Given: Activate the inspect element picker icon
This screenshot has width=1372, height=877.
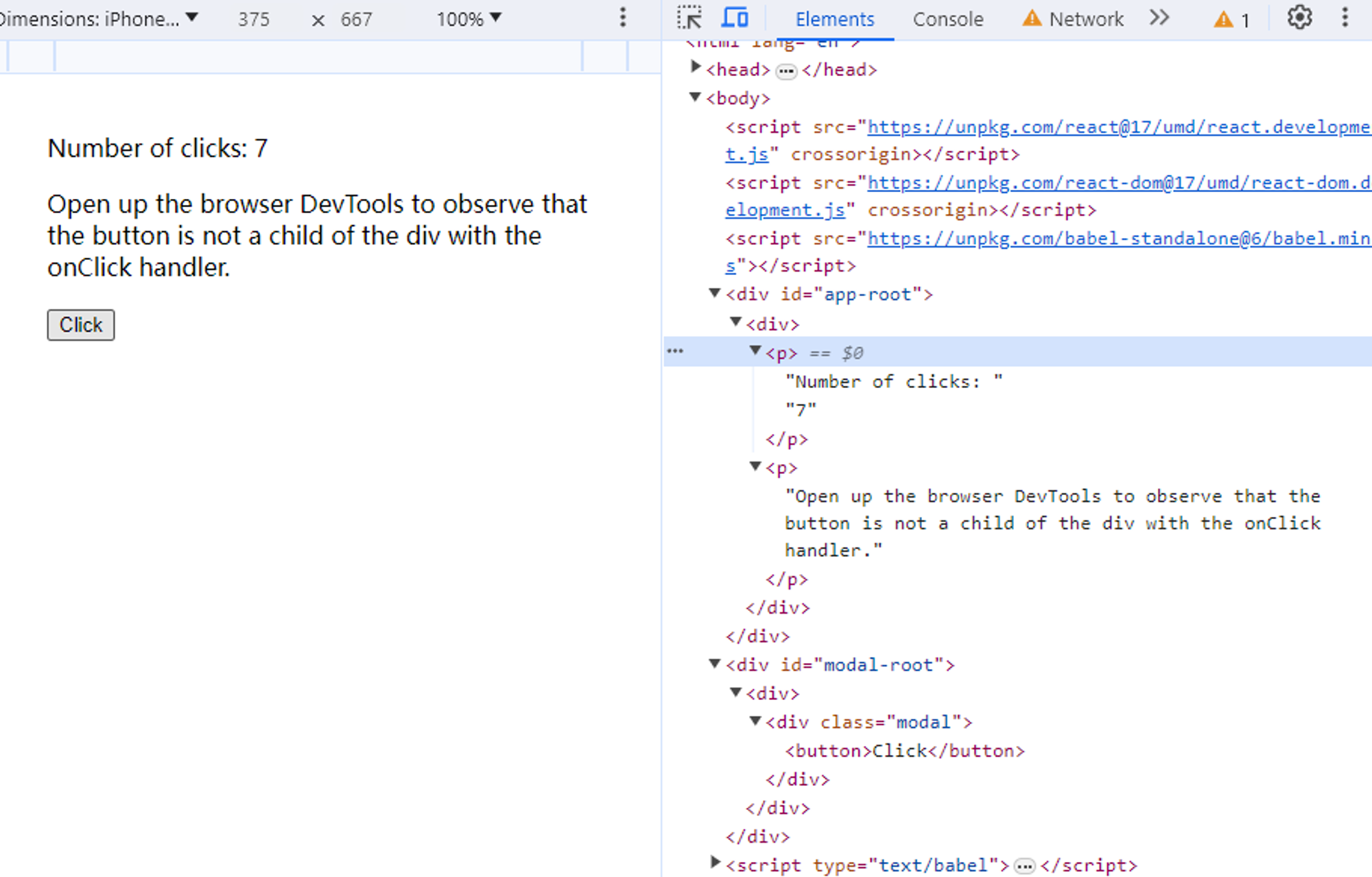Looking at the screenshot, I should pos(689,19).
